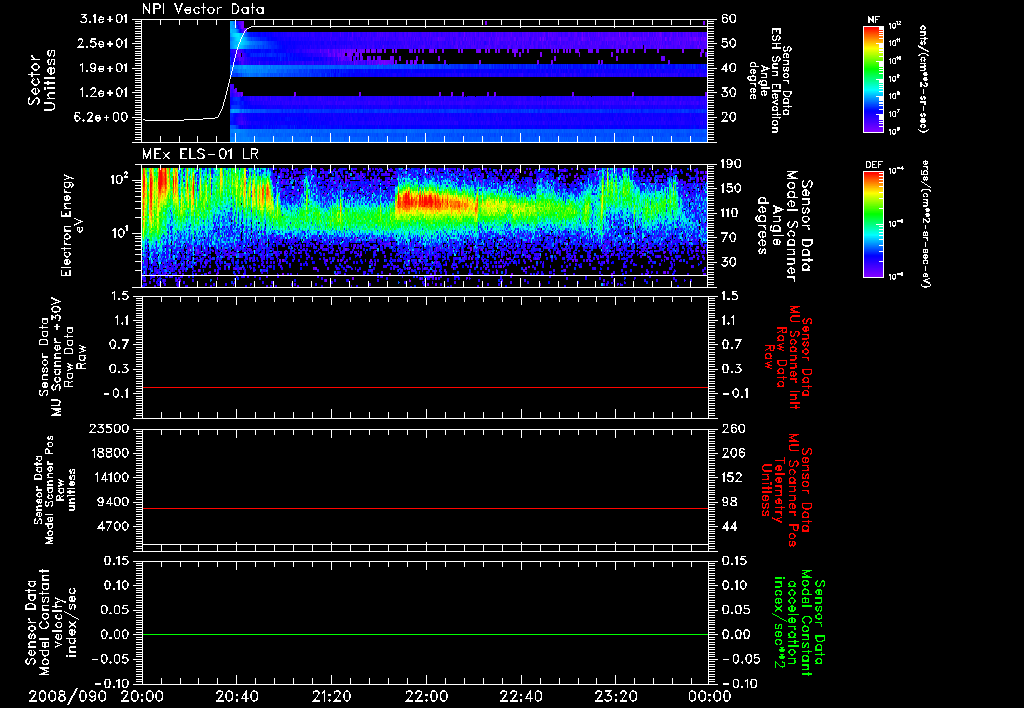This screenshot has width=1024, height=708.
Task: Click the 260 telemetry tick value
Action: point(731,428)
